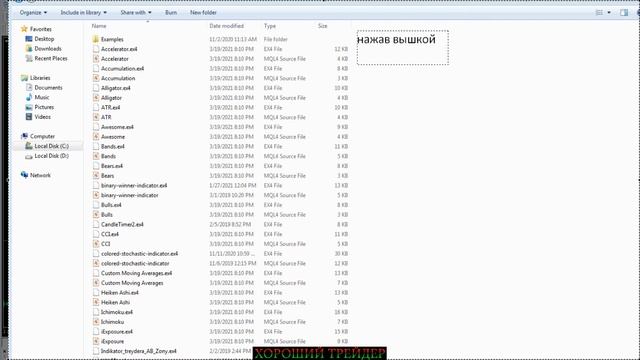This screenshot has width=640, height=360.
Task: Click the Bulls.ex4 file icon
Action: 96,205
